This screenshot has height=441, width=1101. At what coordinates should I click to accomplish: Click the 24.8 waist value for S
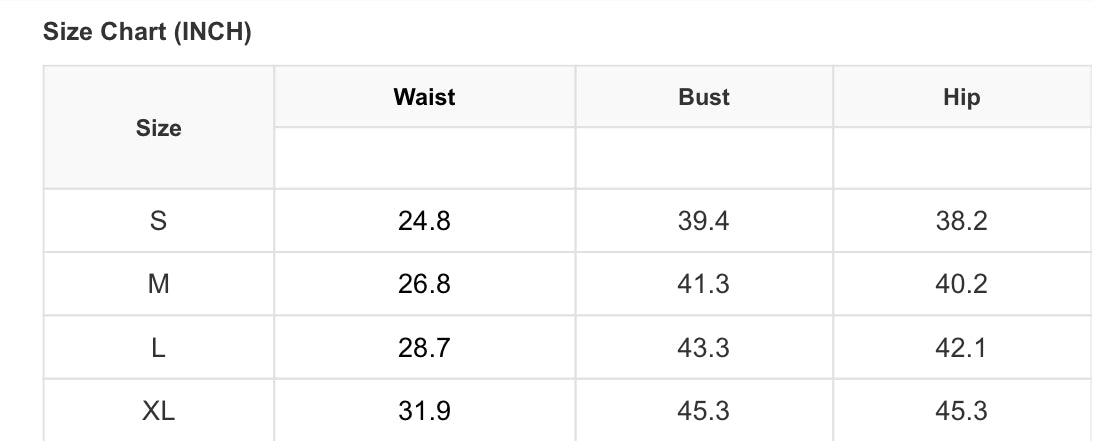[424, 220]
